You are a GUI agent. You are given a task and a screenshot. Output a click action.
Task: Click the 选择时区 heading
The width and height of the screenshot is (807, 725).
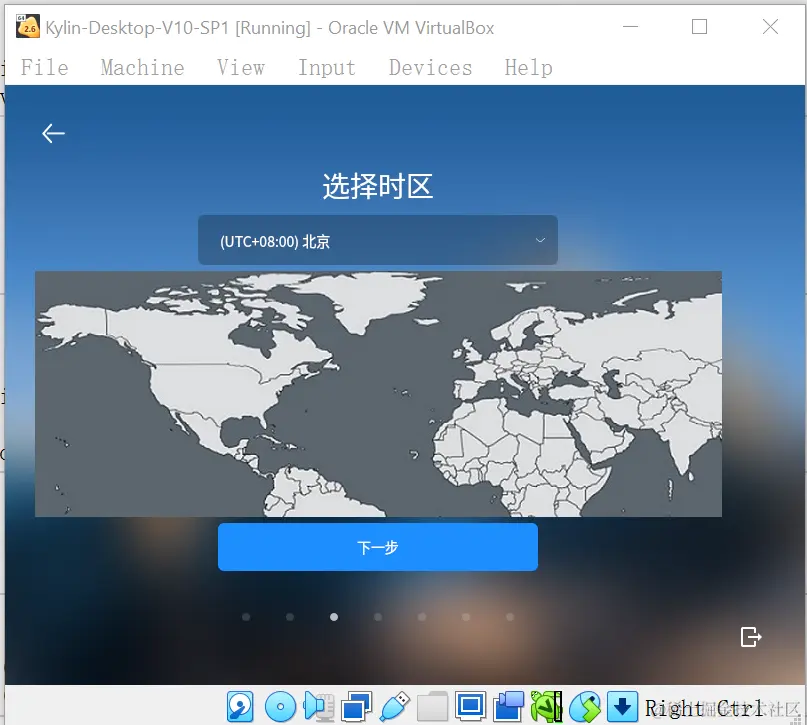pos(378,186)
